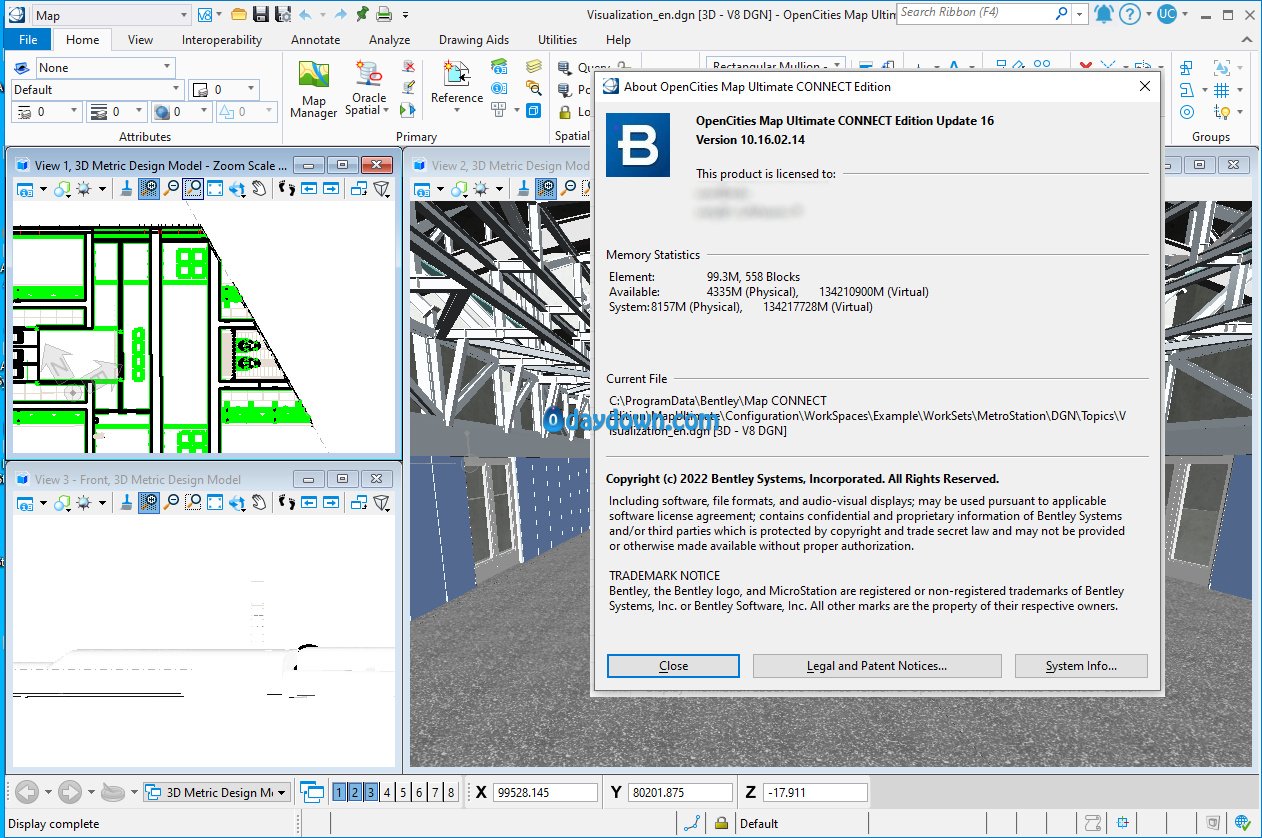Switch to the Interoperability tab
This screenshot has height=838, width=1262.
point(222,40)
